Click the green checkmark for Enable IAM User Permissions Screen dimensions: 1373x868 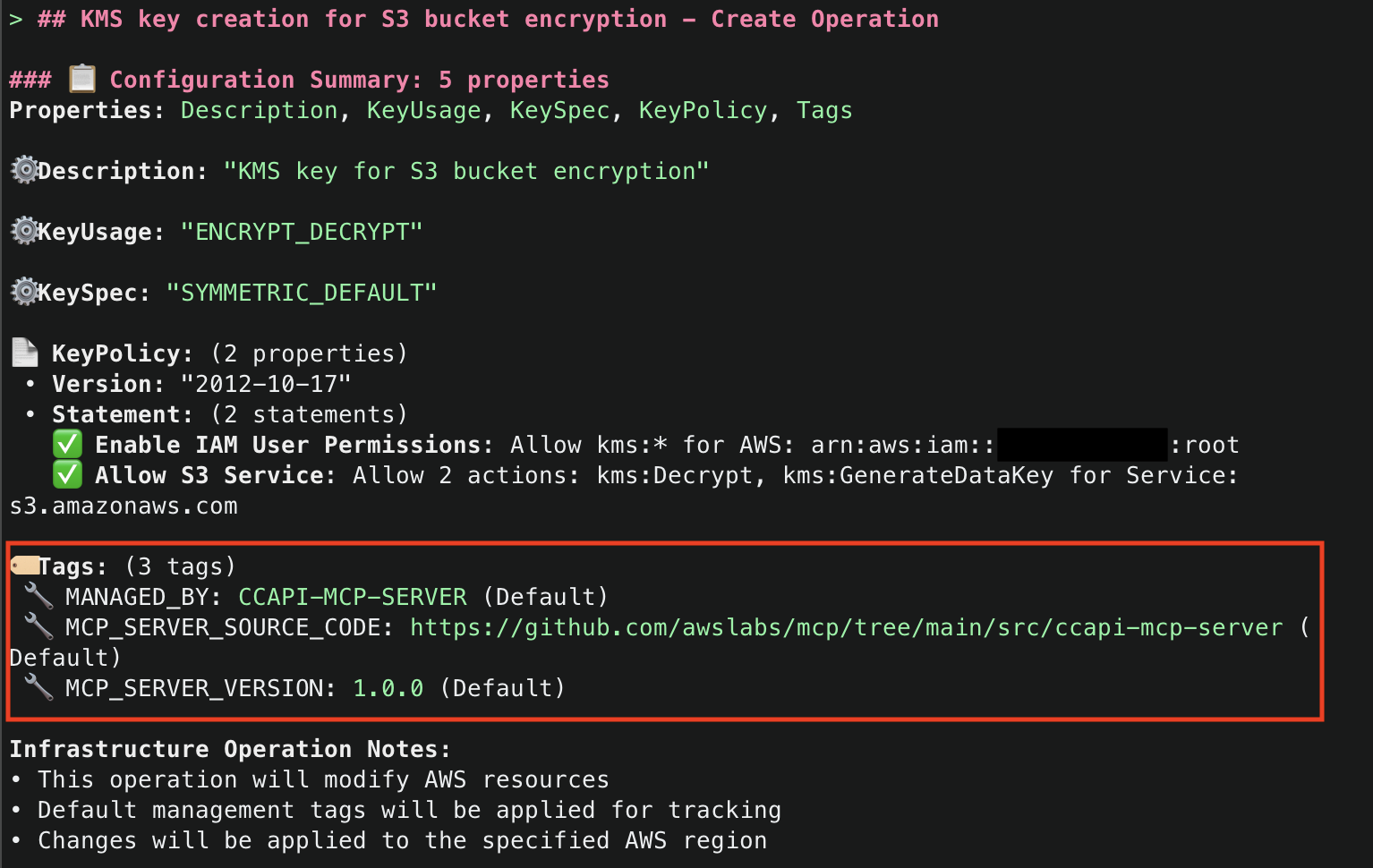[67, 444]
